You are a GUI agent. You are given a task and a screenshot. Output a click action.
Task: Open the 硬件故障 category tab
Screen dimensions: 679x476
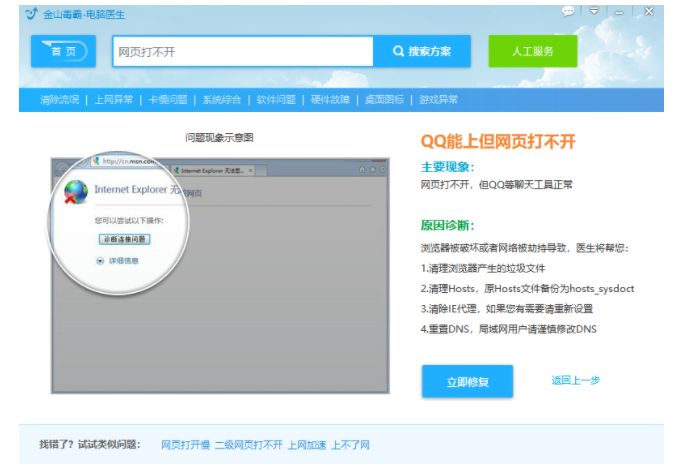coord(330,100)
